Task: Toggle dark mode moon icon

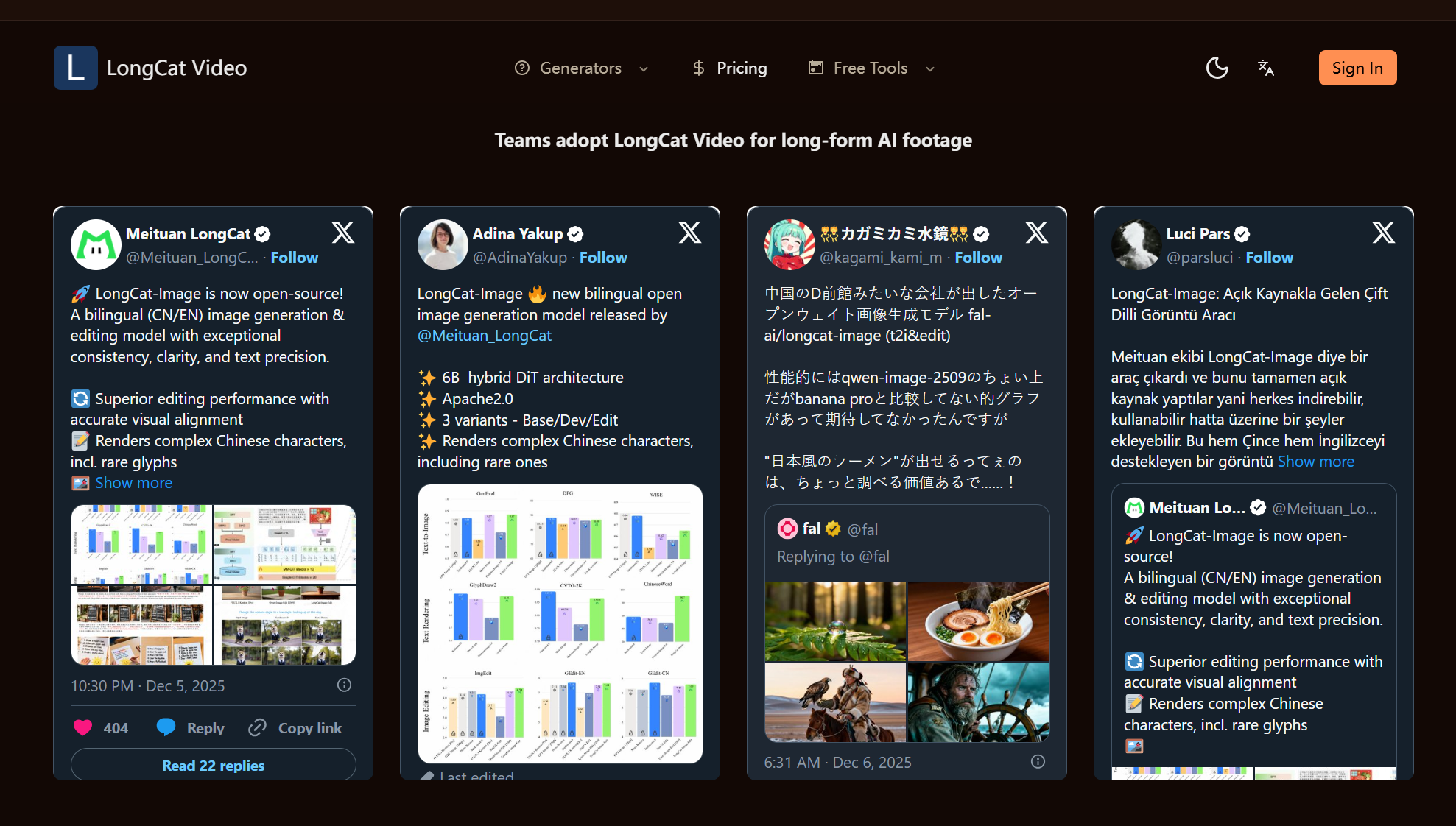Action: coord(1217,68)
